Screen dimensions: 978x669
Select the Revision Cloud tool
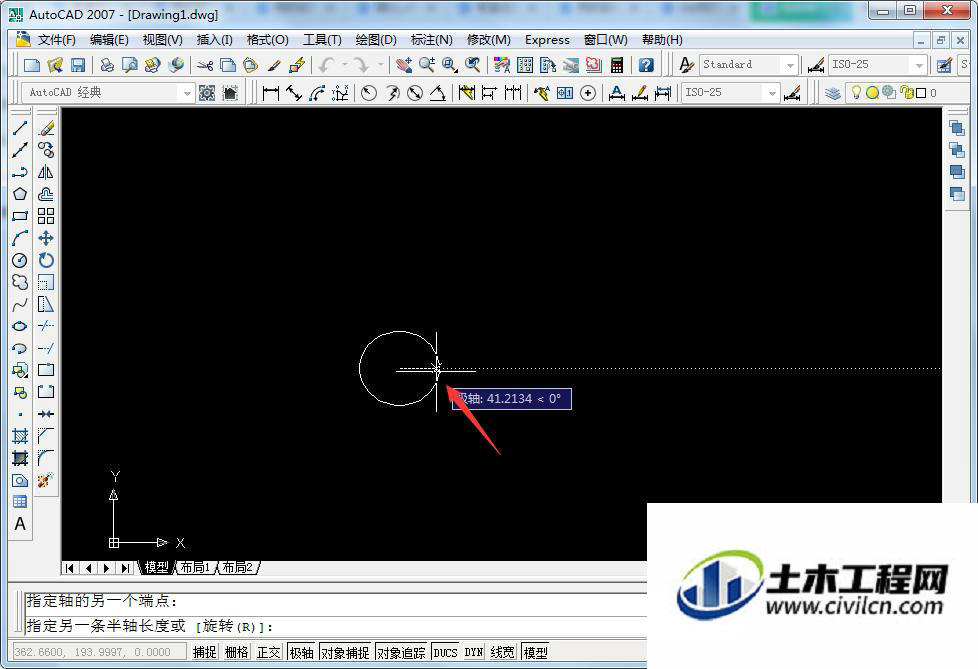[x=20, y=282]
